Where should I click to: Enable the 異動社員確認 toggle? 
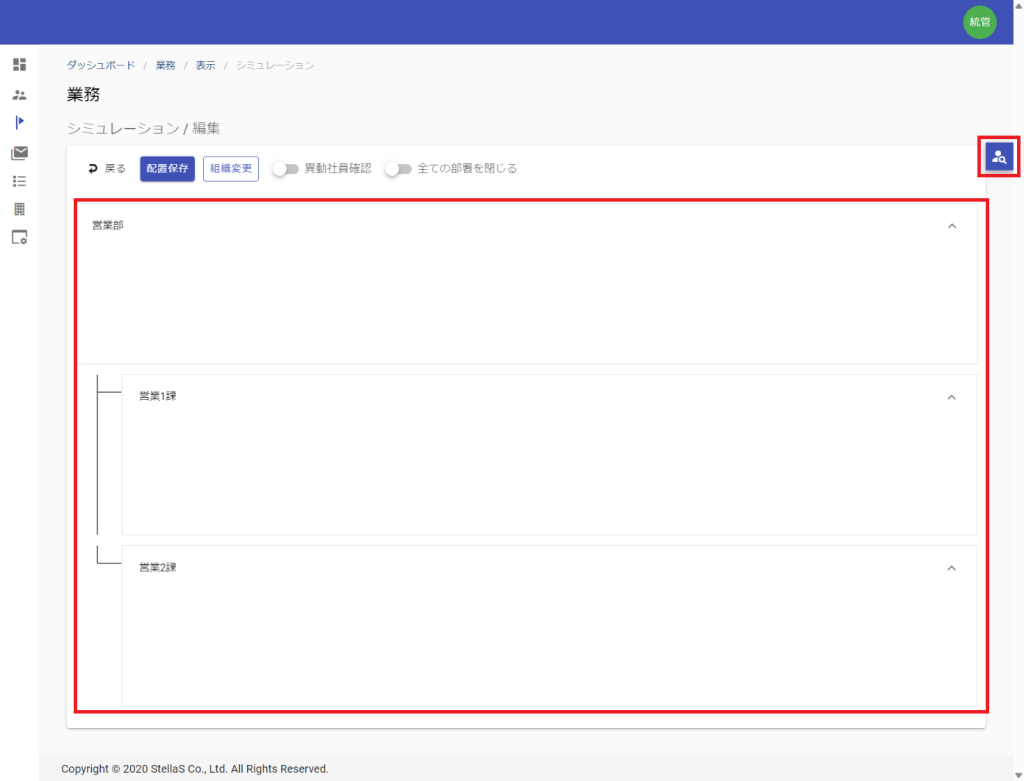coord(286,169)
